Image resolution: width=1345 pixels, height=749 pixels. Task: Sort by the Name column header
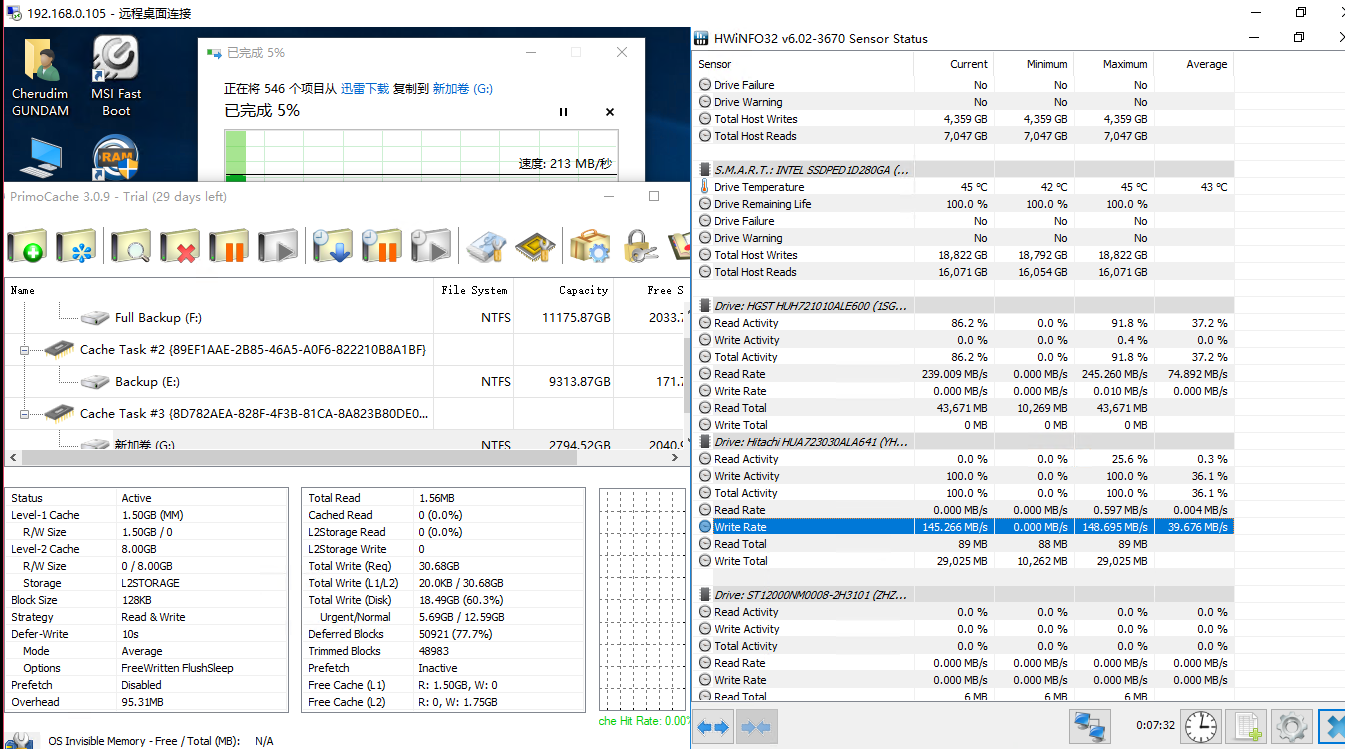click(219, 290)
